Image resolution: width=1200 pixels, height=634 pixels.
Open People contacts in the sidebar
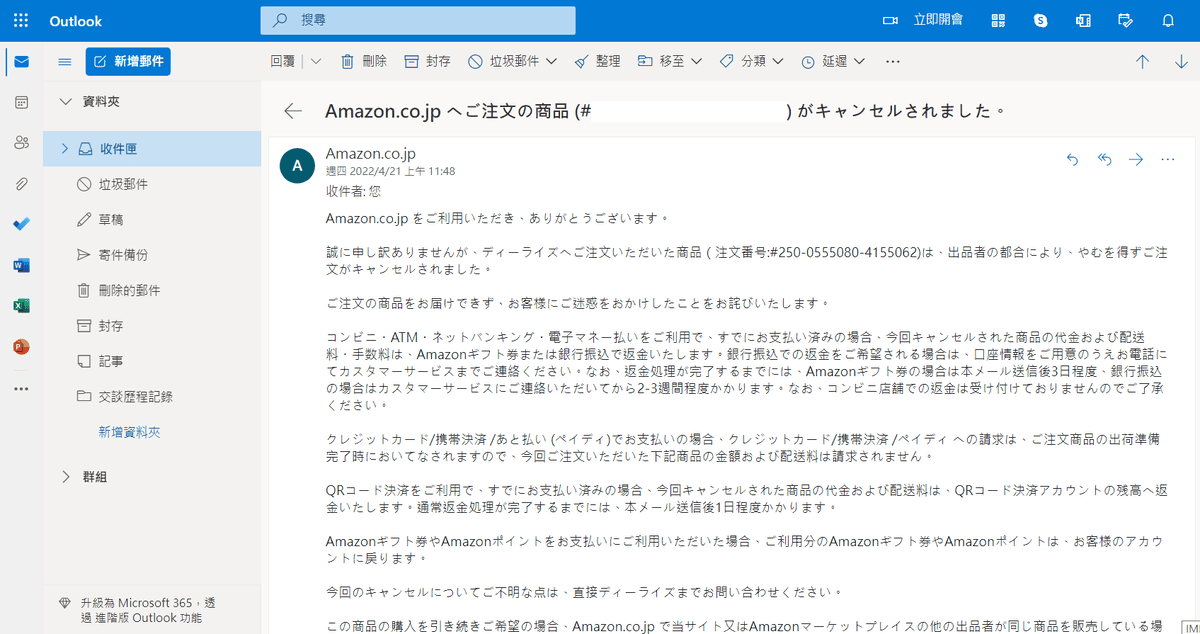[x=21, y=143]
